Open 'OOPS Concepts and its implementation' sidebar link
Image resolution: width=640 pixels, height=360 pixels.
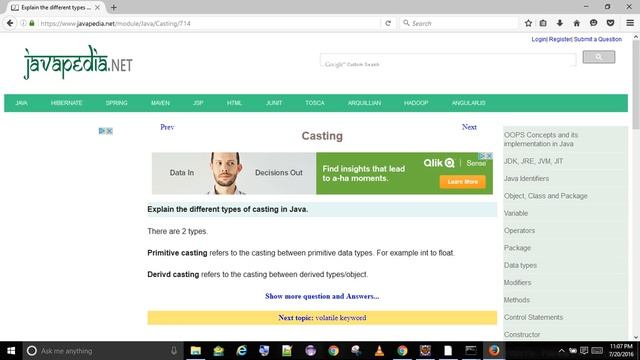click(541, 140)
